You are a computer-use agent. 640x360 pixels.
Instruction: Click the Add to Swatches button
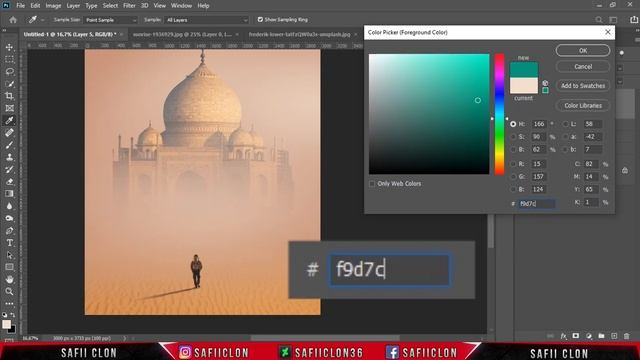(x=583, y=86)
